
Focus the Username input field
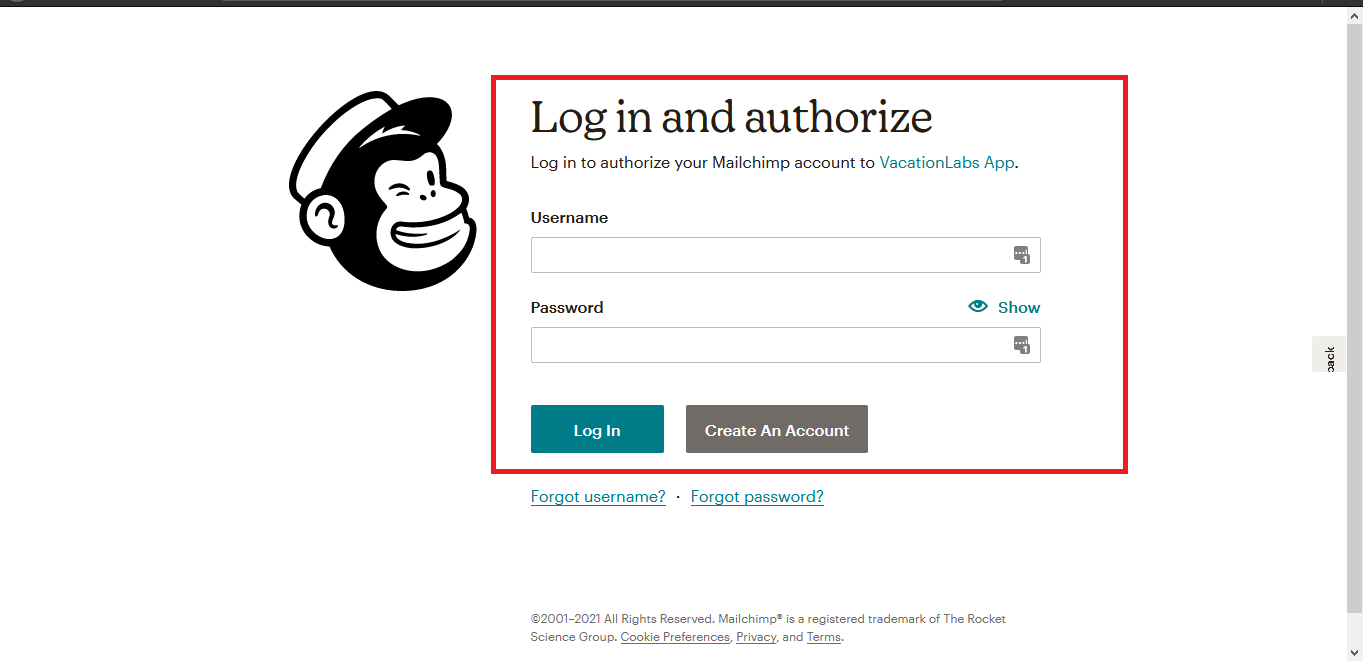coord(785,255)
